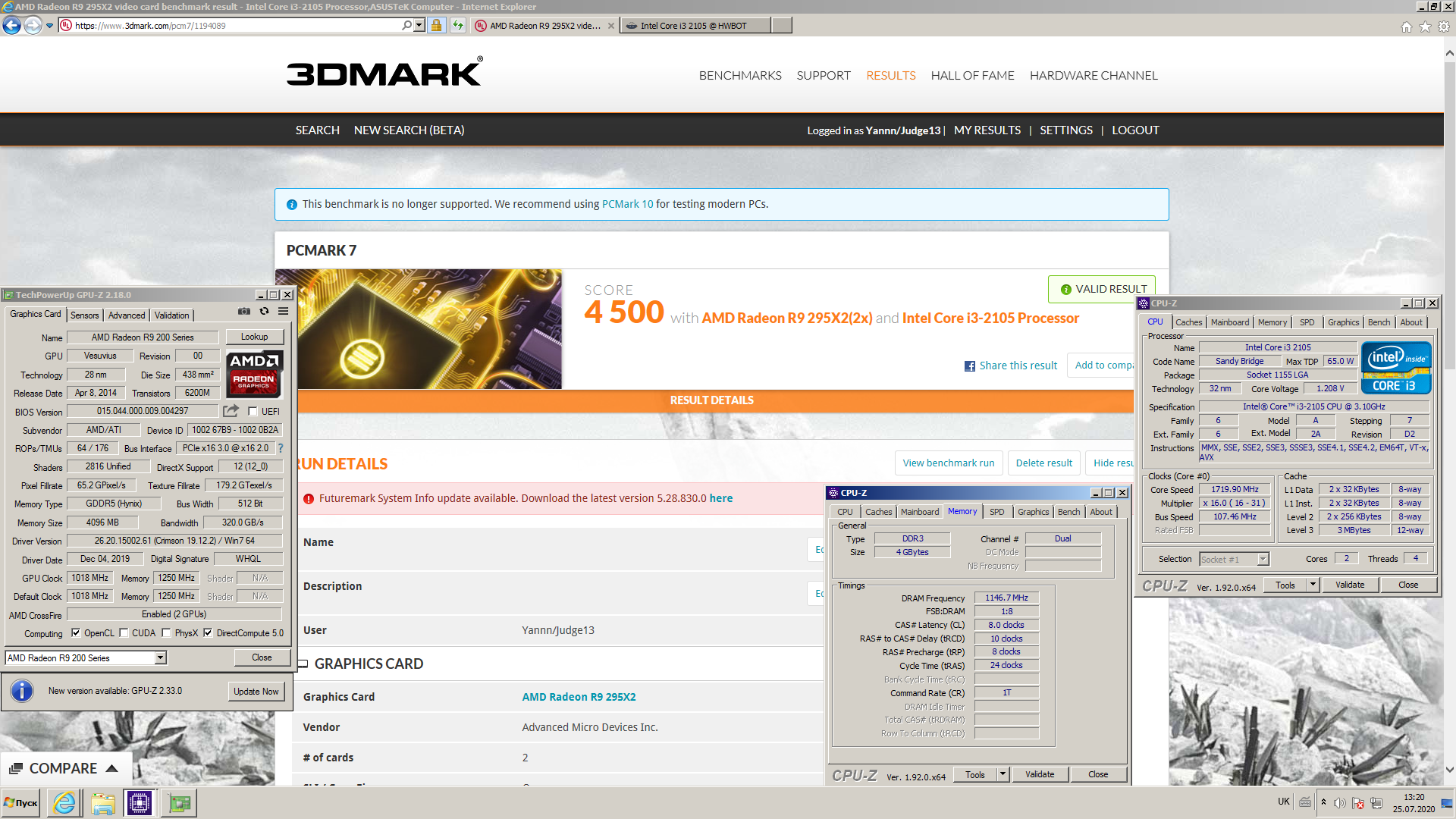Open the file explorer taskbar icon
The image size is (1456, 819).
pyautogui.click(x=102, y=803)
